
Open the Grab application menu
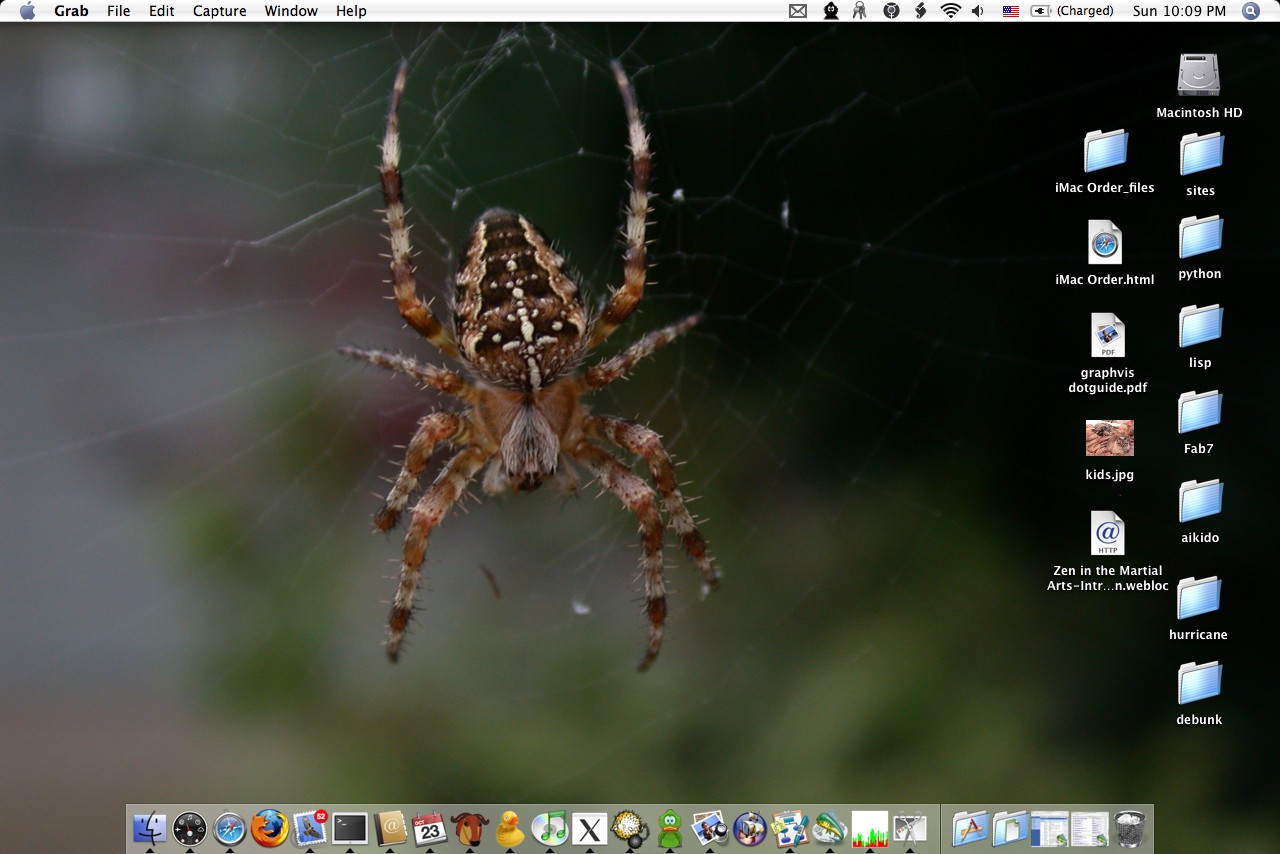coord(71,11)
